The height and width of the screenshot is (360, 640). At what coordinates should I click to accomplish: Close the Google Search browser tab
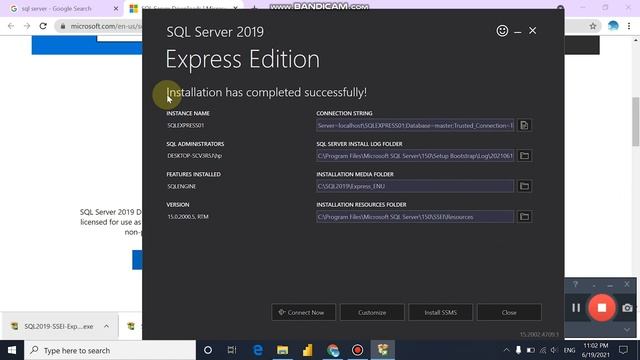[116, 9]
